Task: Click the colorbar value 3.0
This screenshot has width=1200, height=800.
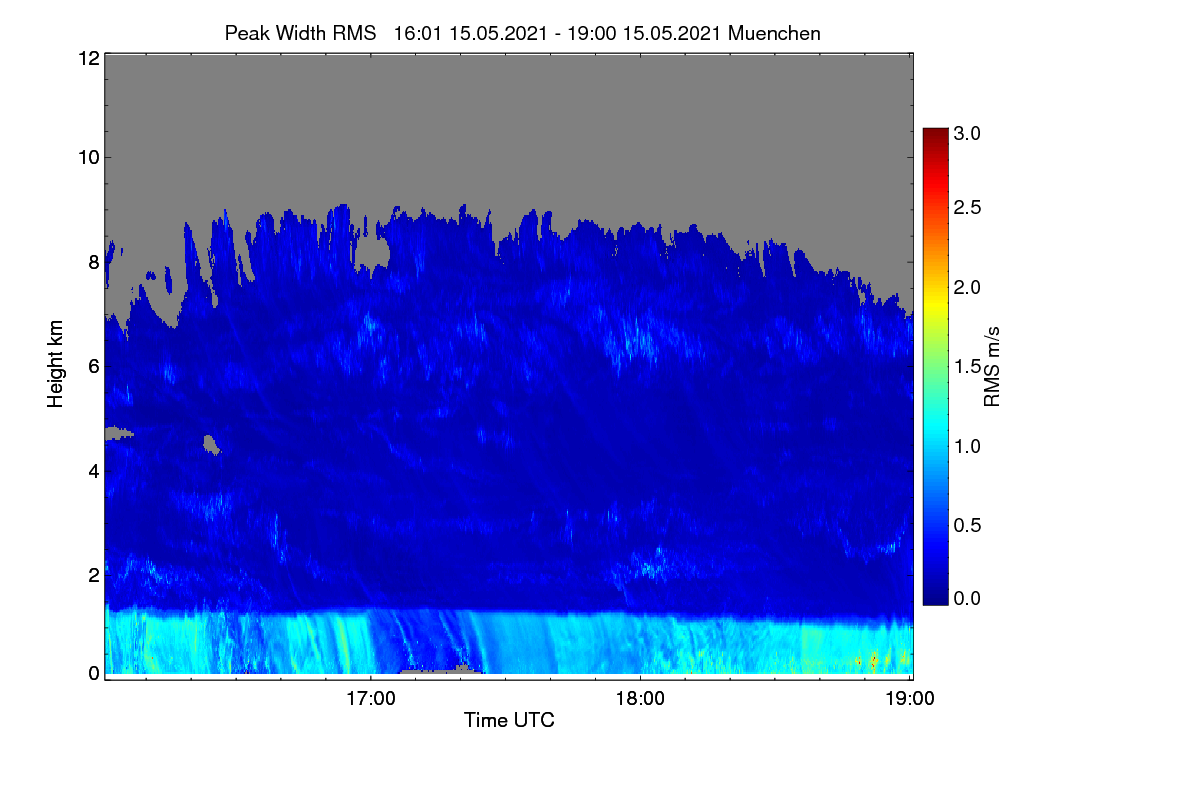Action: 968,133
